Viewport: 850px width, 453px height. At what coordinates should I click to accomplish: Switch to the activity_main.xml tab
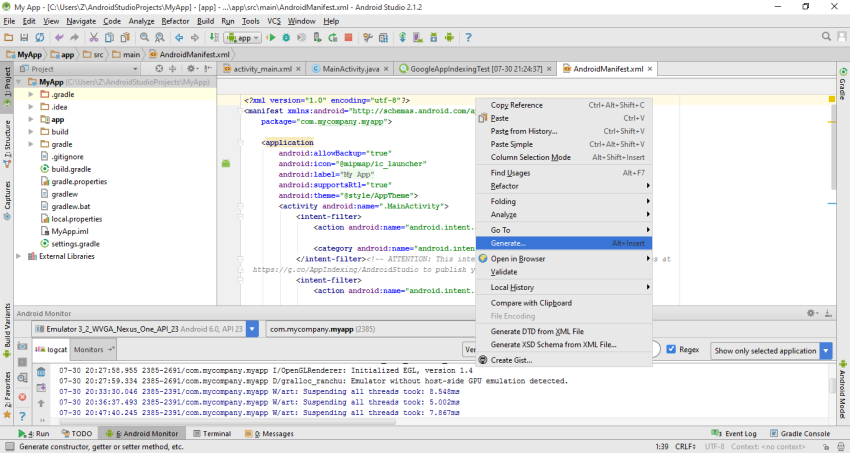tap(262, 69)
